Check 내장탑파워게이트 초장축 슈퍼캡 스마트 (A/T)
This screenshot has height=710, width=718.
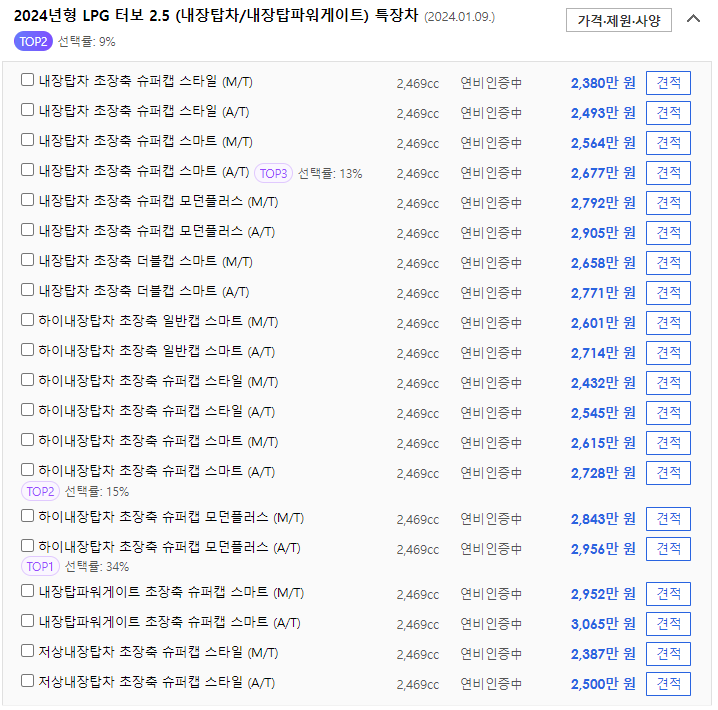tap(27, 621)
